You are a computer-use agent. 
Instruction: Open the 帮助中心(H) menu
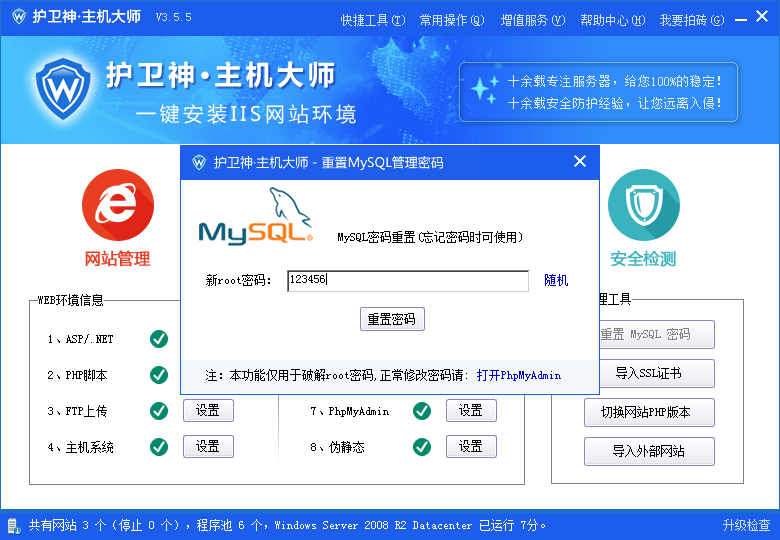612,19
